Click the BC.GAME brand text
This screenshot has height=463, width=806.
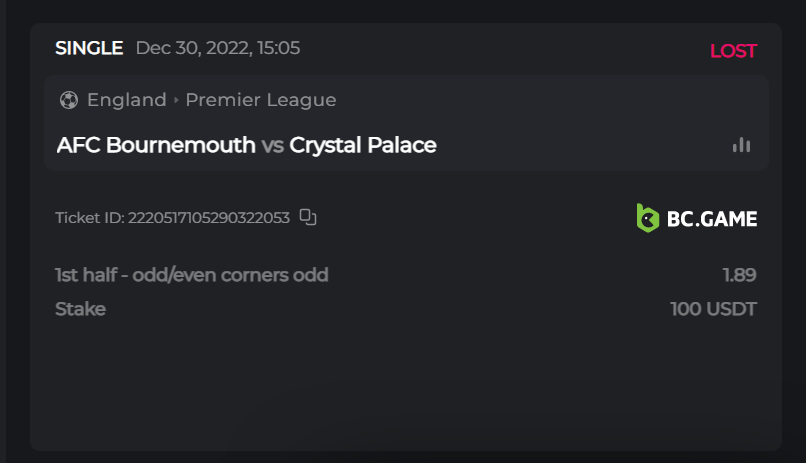tap(712, 218)
